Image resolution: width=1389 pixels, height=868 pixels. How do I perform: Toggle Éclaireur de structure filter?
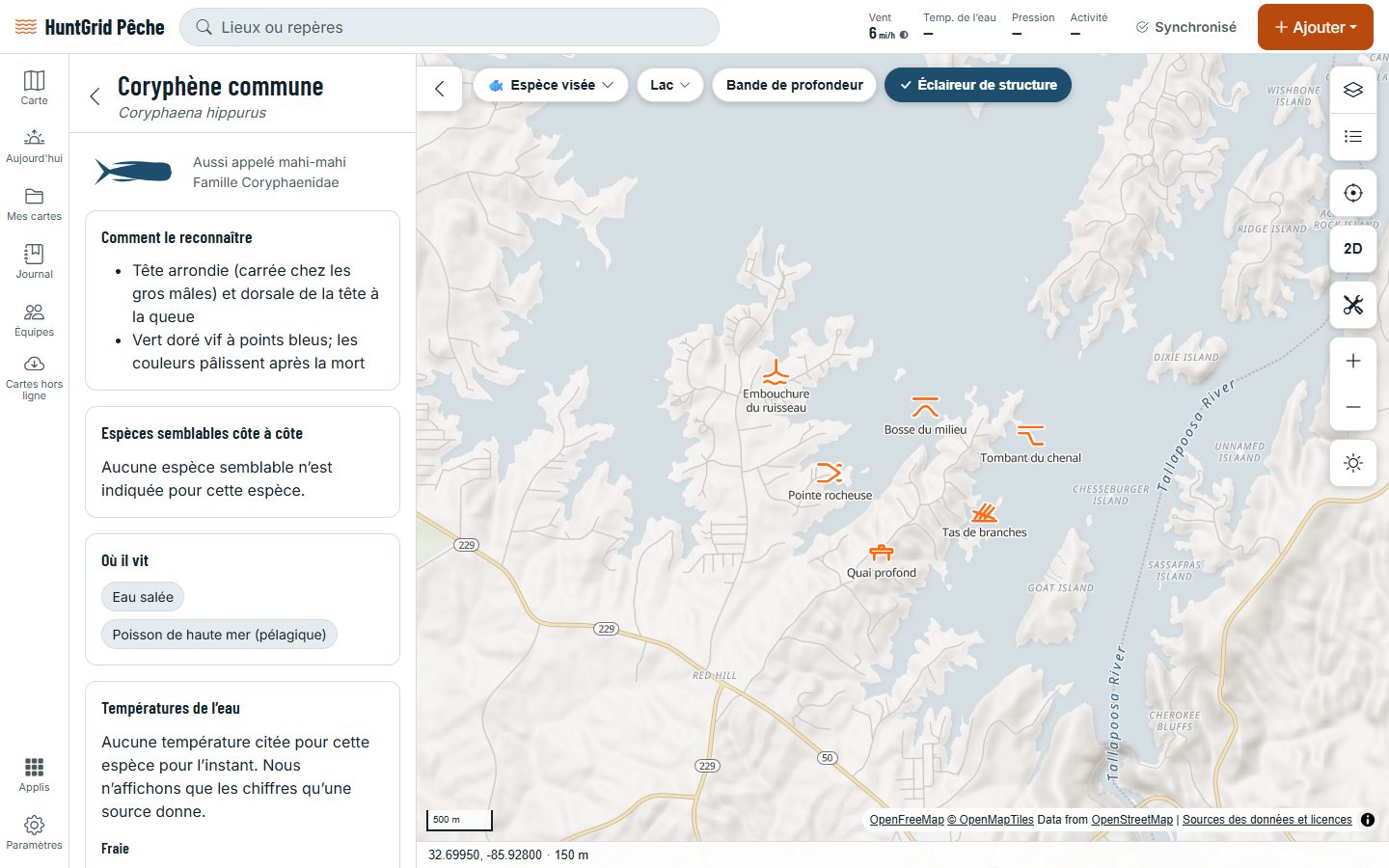tap(978, 85)
